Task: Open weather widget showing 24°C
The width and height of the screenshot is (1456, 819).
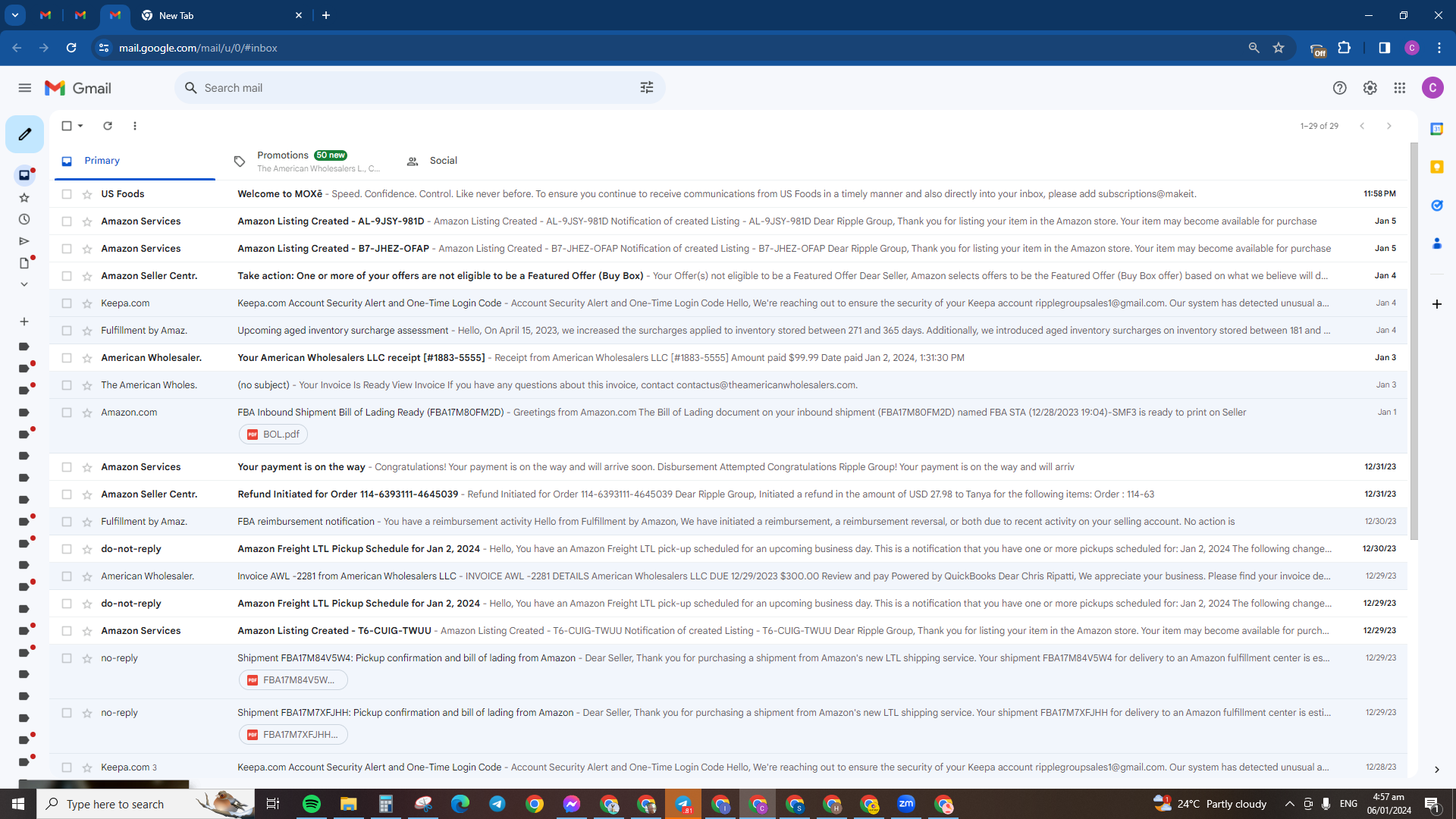Action: (1210, 804)
